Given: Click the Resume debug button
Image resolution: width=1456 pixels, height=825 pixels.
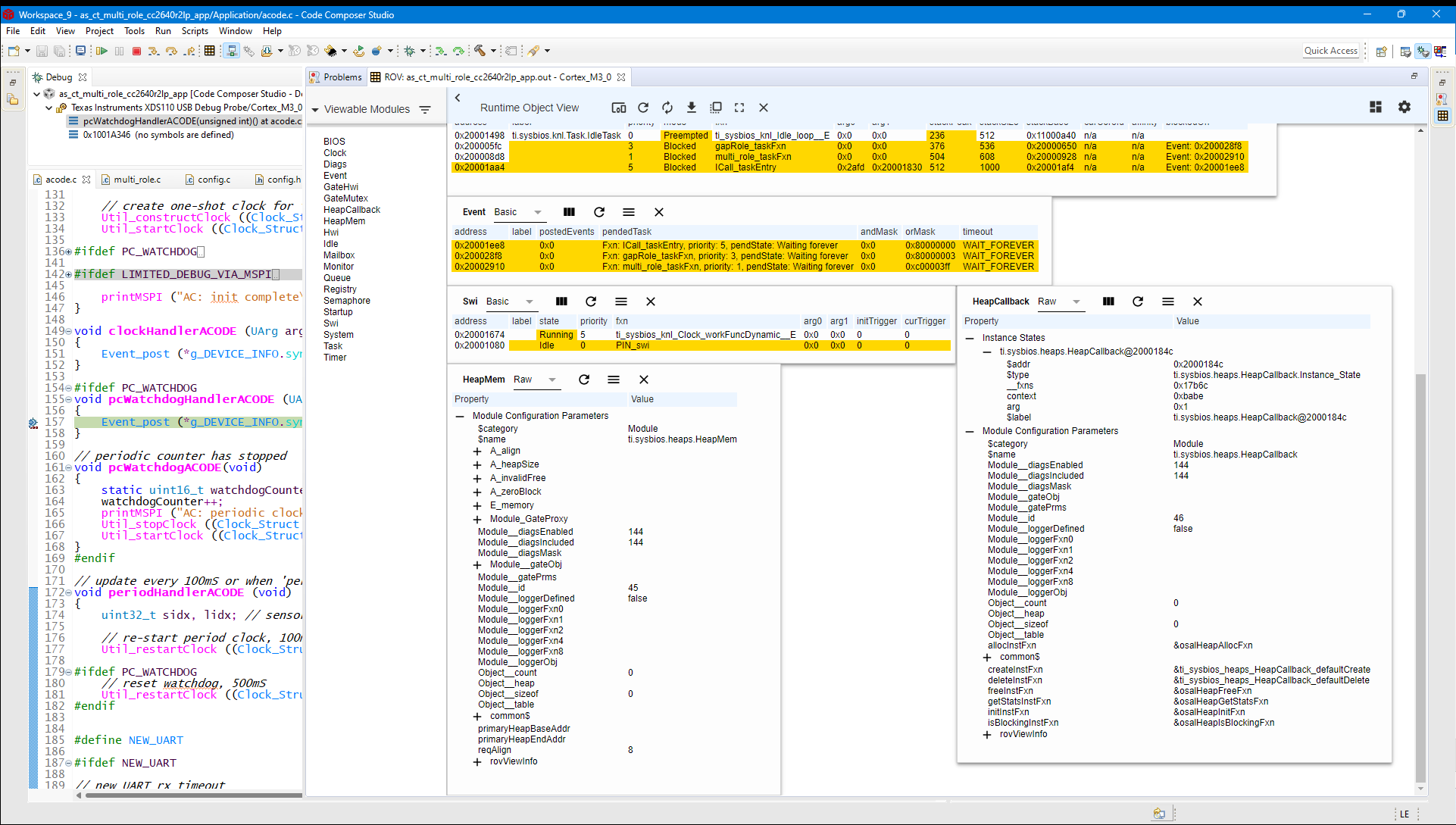Looking at the screenshot, I should (x=102, y=51).
